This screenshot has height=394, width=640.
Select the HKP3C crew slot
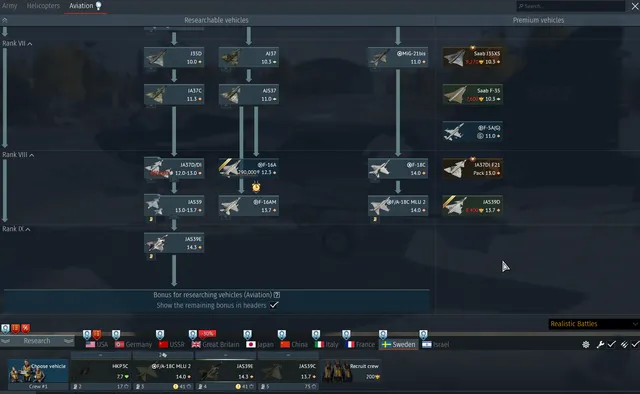(x=101, y=371)
